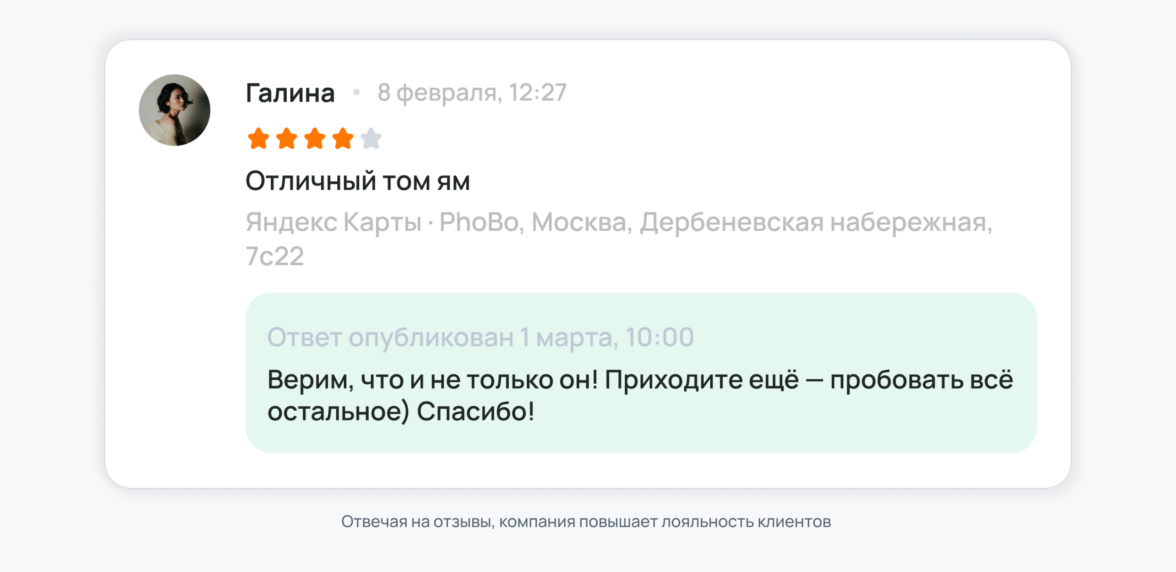Image resolution: width=1176 pixels, height=572 pixels.
Task: Click Galina's round profile avatar
Action: click(174, 110)
